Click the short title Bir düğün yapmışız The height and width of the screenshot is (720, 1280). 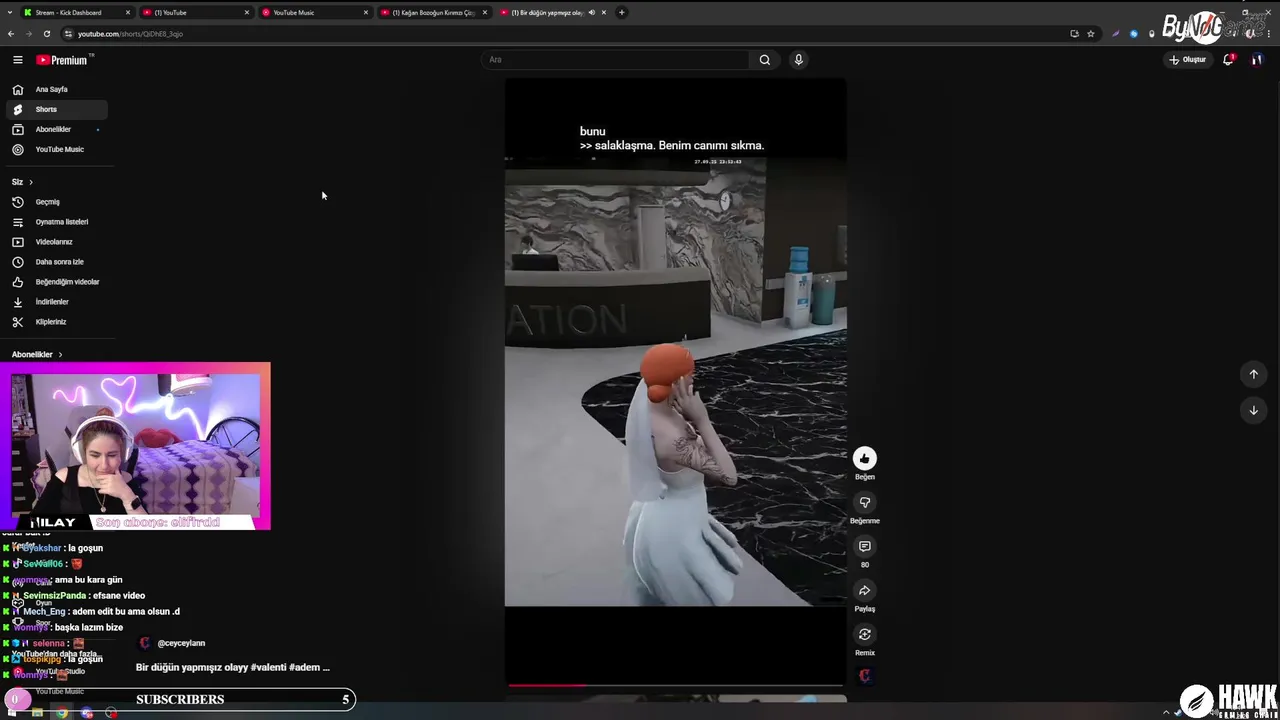click(233, 667)
